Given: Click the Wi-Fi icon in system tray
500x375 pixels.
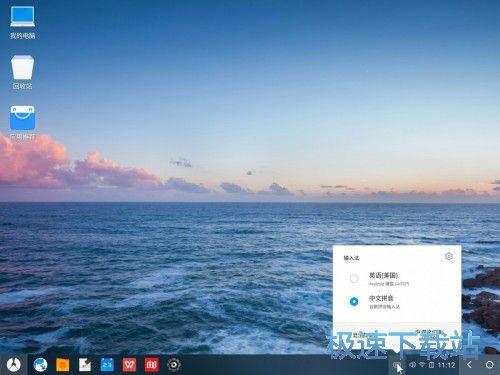Looking at the screenshot, I should click(422, 365).
